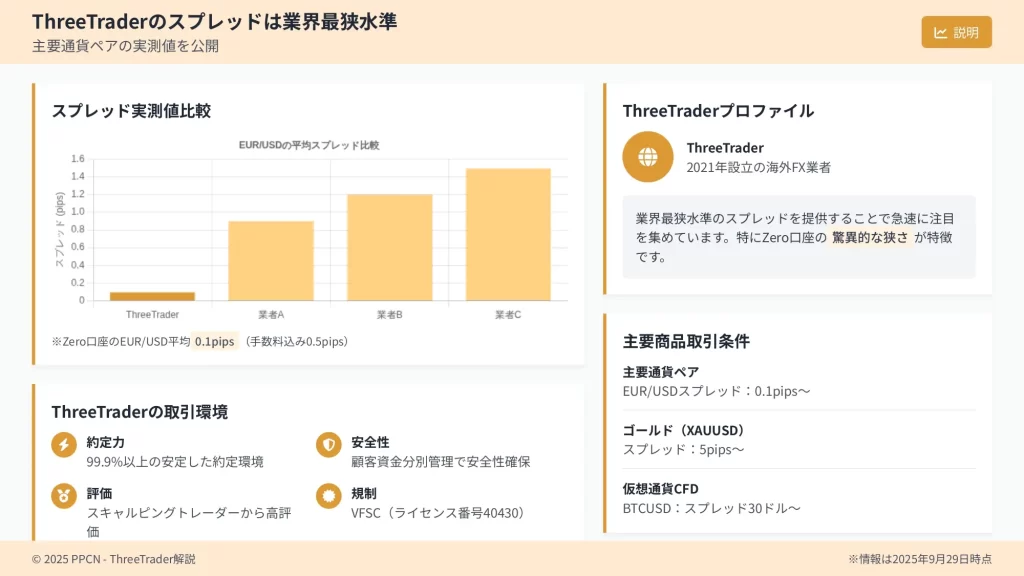Click the medal icon for 評価

coord(64,496)
